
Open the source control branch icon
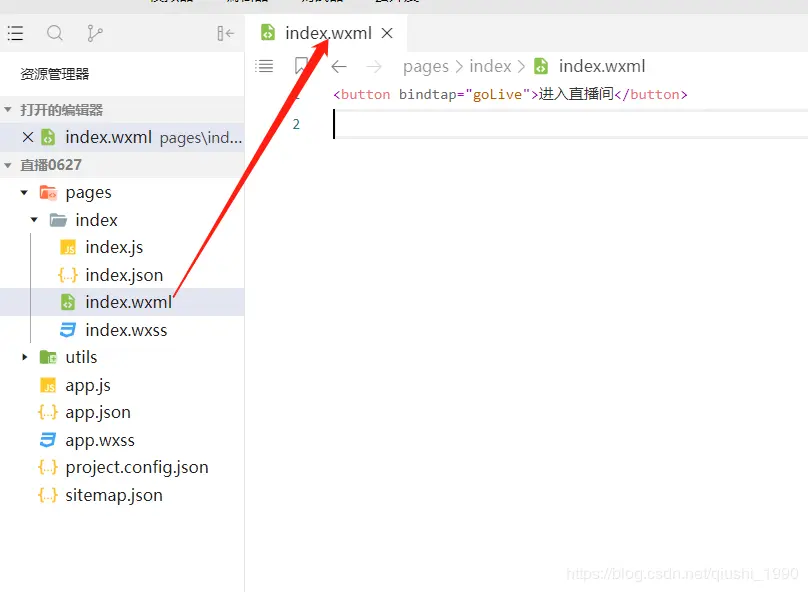(x=94, y=33)
